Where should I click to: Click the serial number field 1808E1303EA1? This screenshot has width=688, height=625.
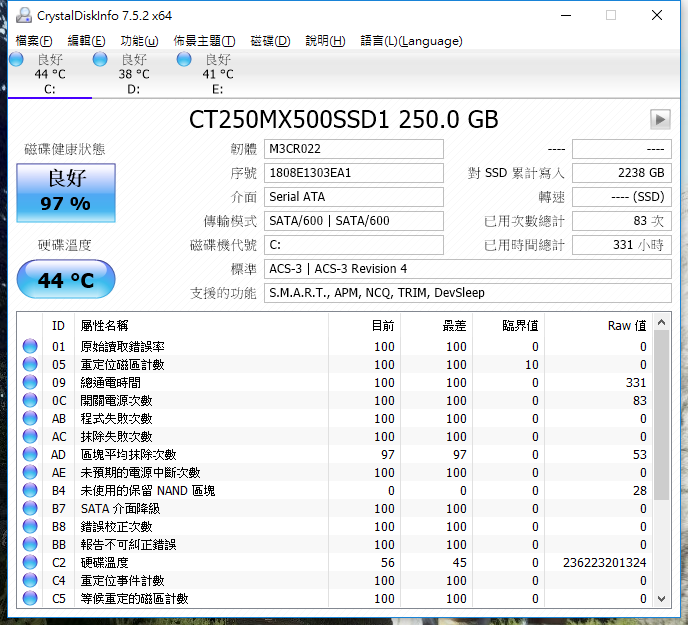pos(354,173)
